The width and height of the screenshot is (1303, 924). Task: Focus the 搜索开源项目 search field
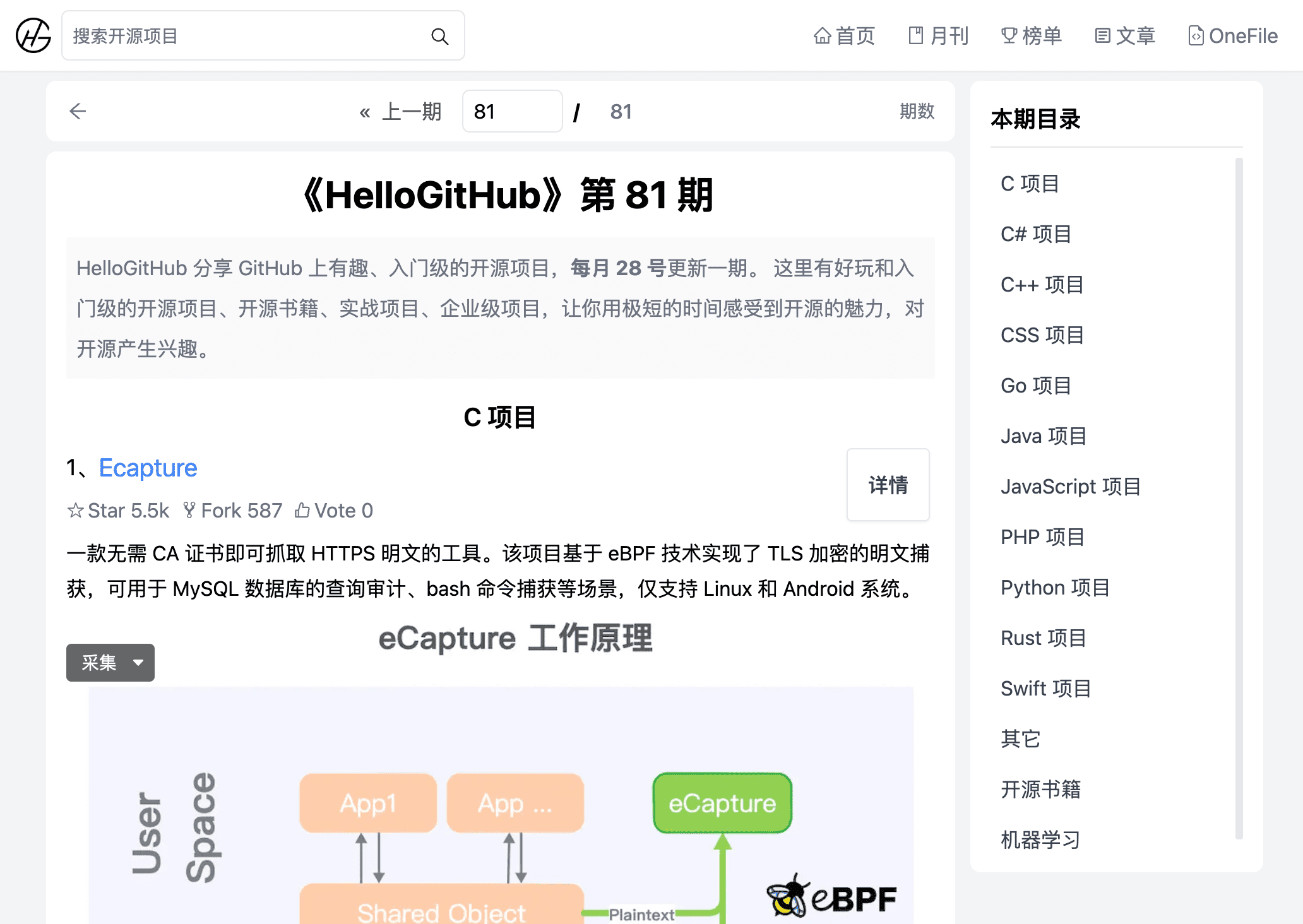coord(263,36)
